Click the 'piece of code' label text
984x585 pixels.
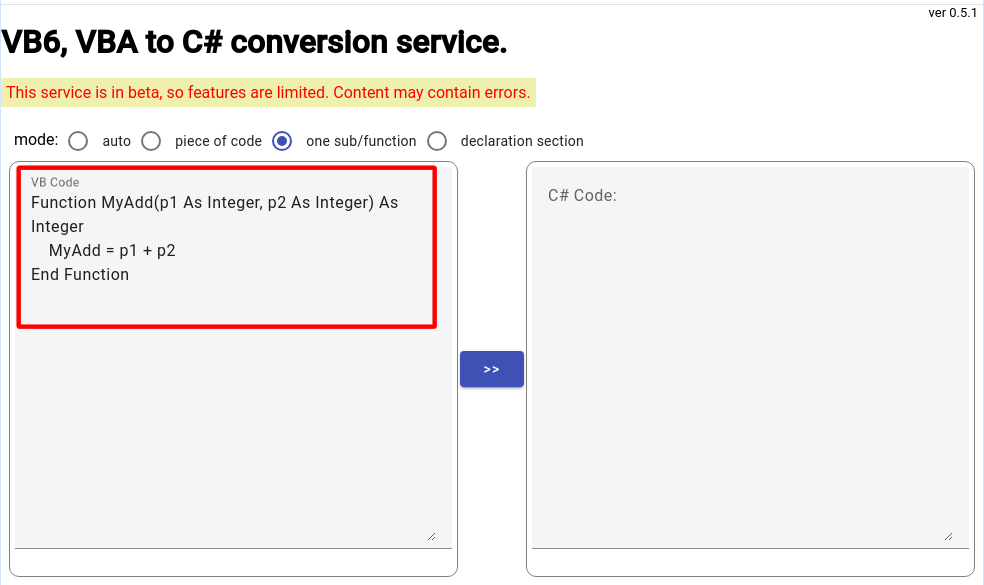pos(218,141)
